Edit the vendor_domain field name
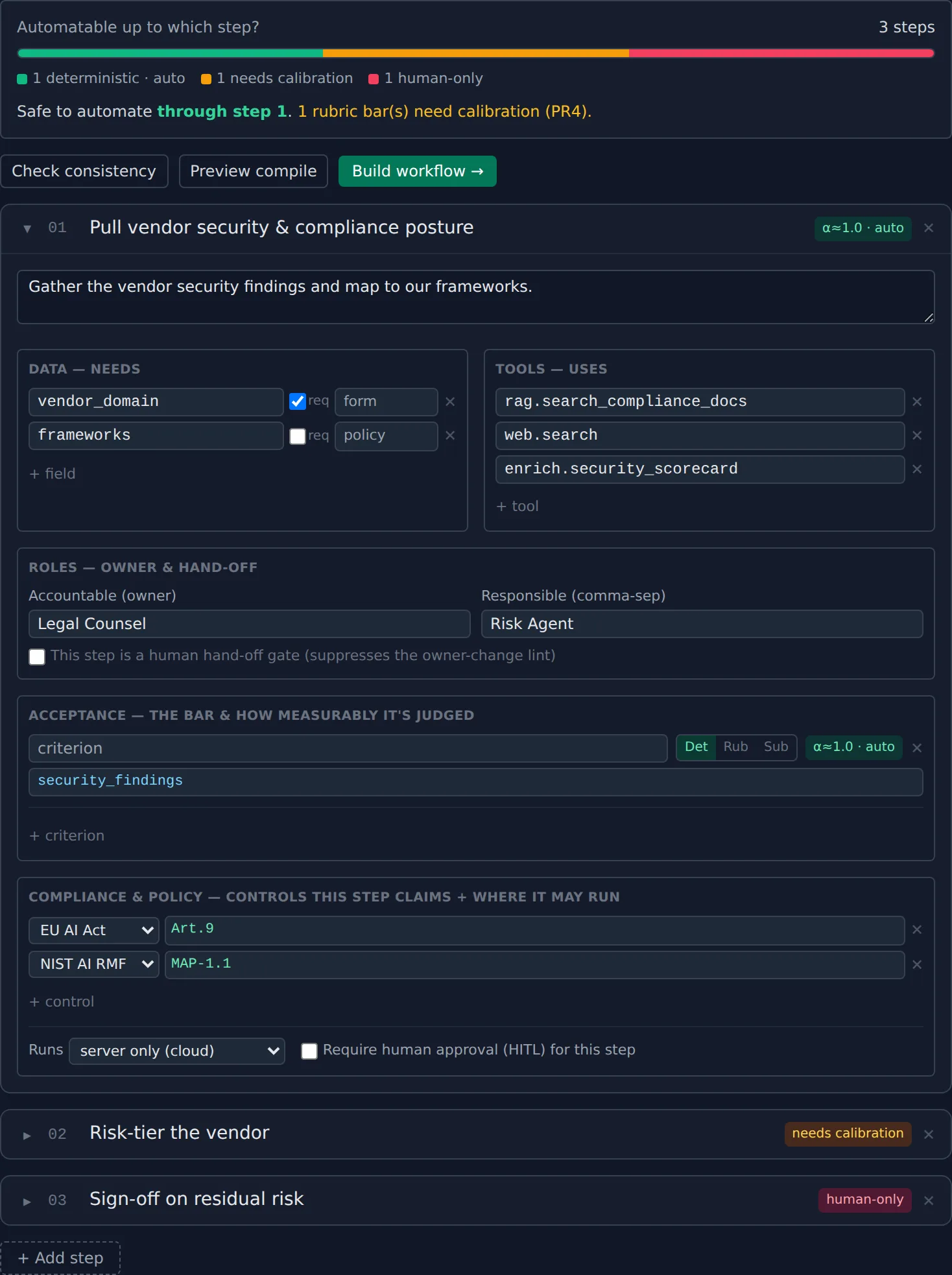 [156, 402]
